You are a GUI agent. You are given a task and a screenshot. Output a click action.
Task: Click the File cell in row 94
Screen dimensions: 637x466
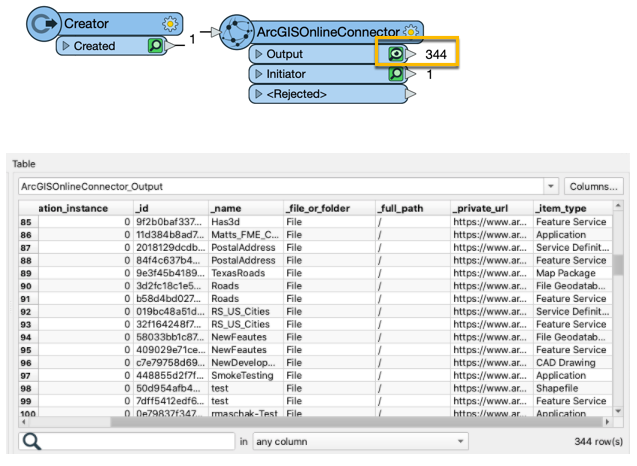(x=329, y=337)
